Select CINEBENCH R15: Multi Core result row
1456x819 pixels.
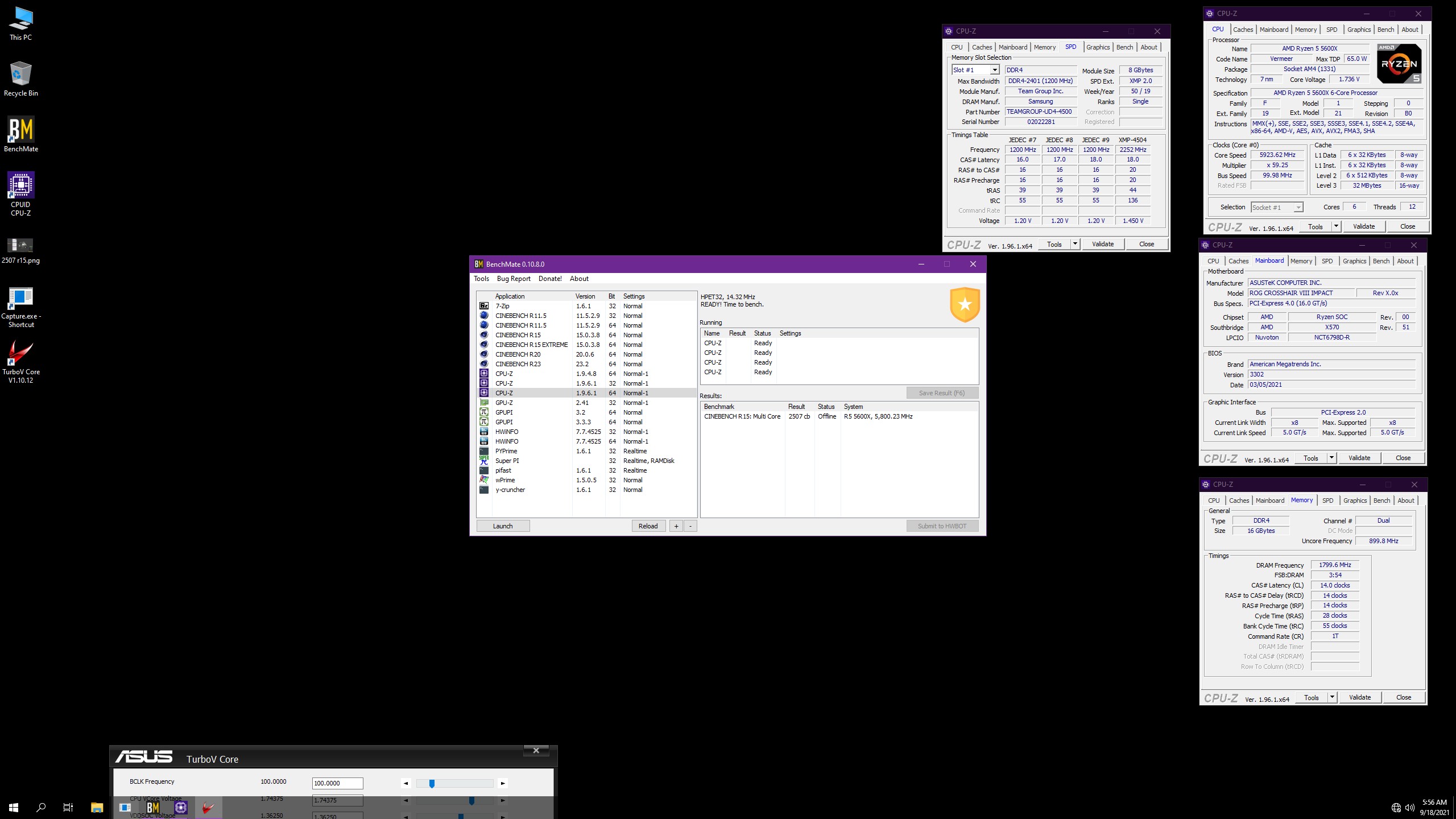point(839,416)
